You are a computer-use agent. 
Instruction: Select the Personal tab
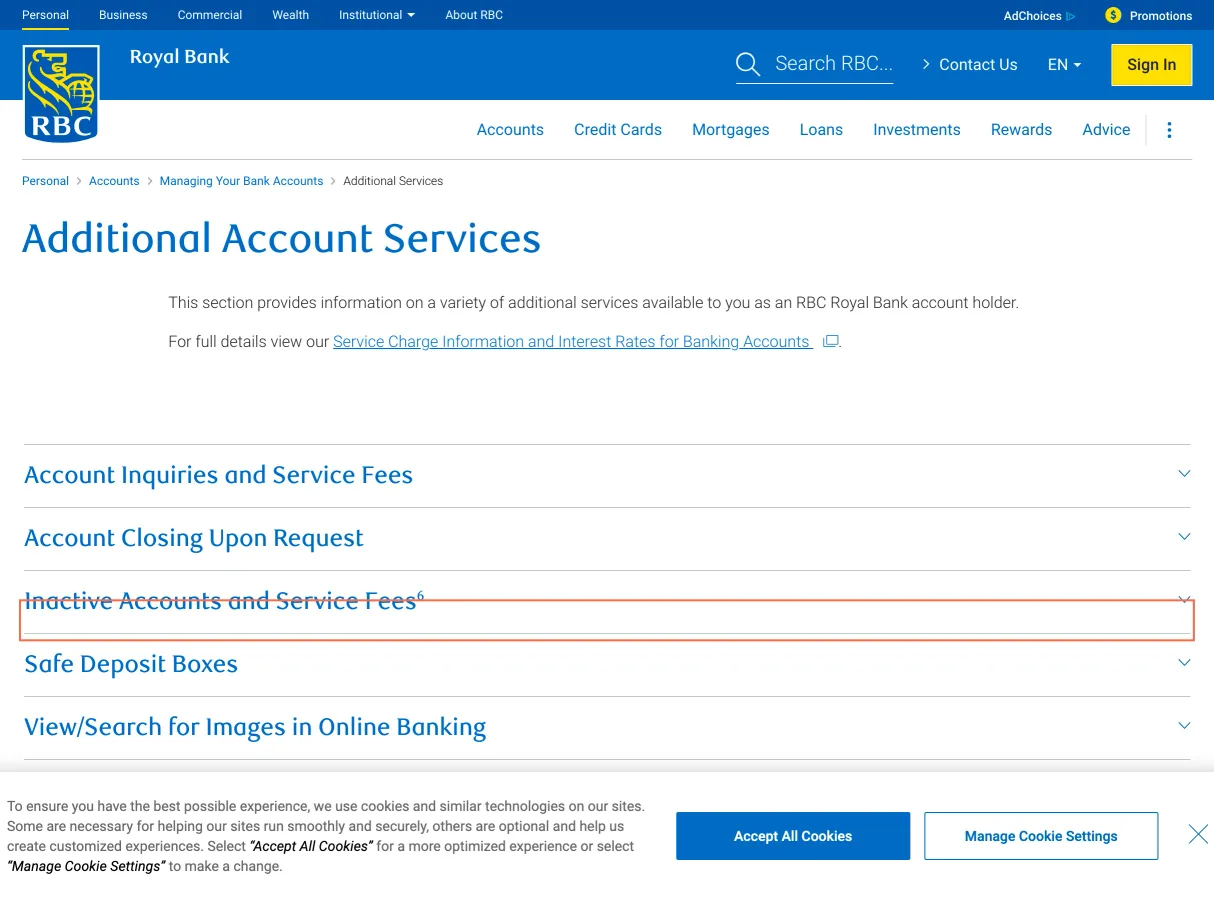(46, 15)
